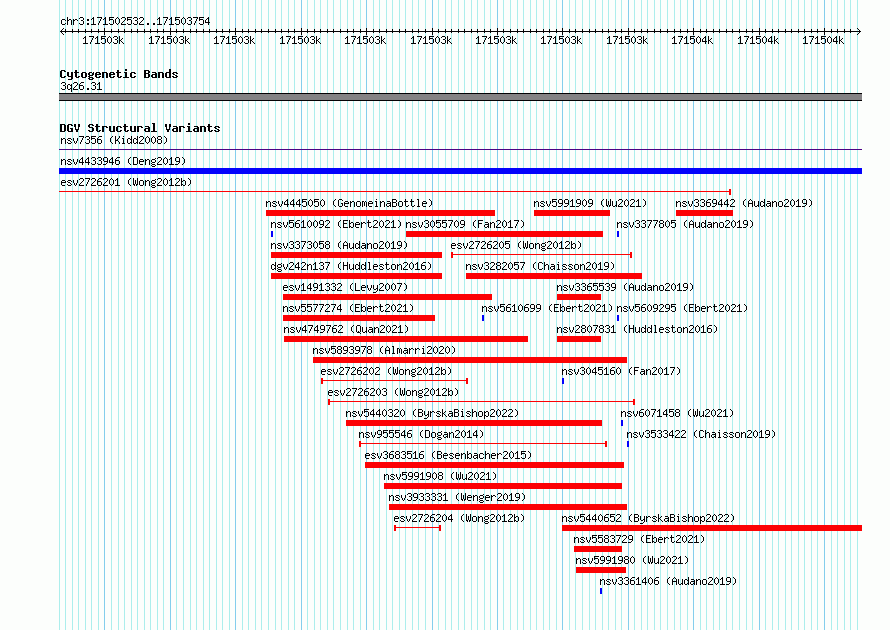Click the first 171504k ruler label
This screenshot has height=630, width=890.
(692, 40)
